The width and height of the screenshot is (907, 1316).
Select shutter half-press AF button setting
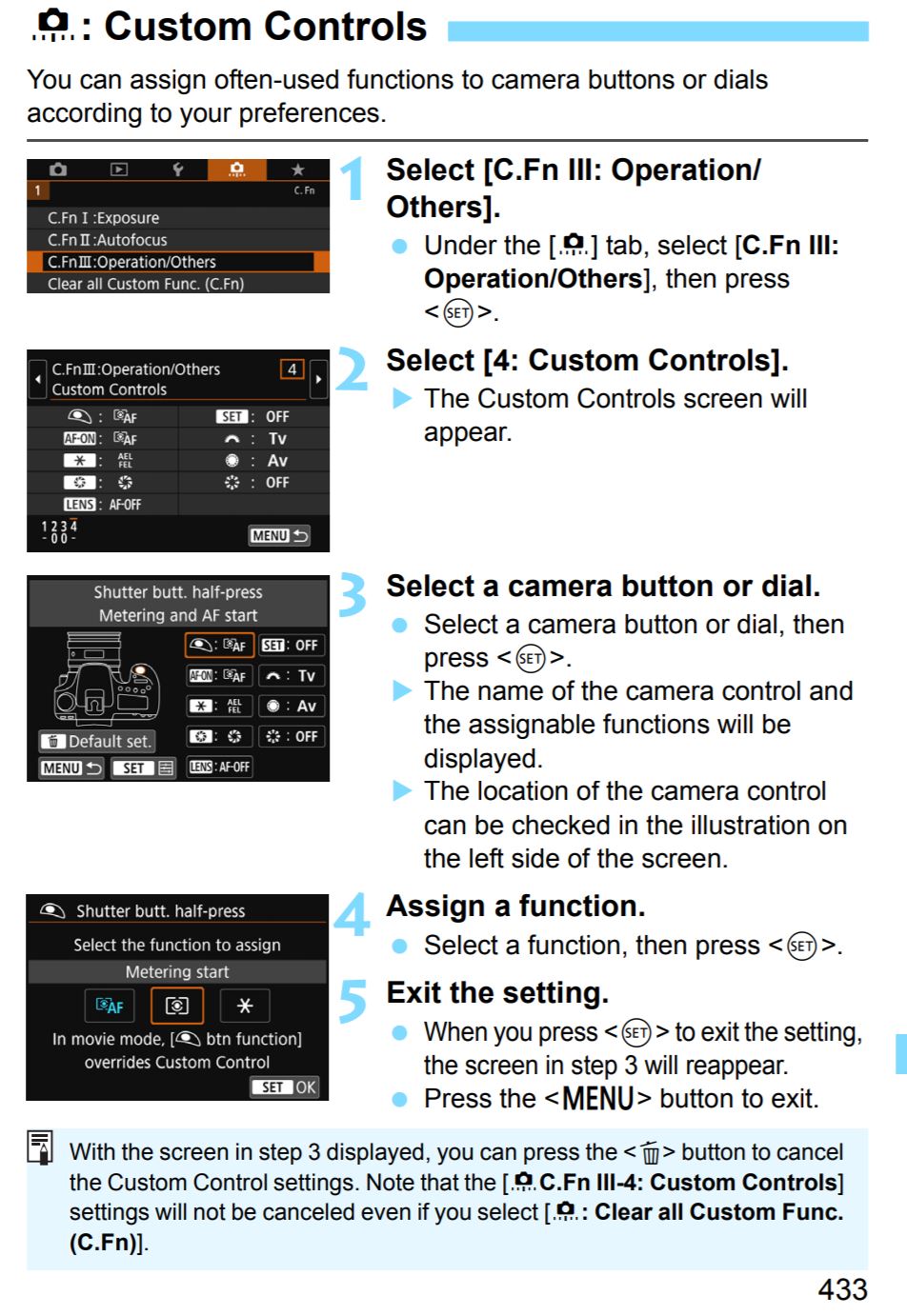point(219,646)
